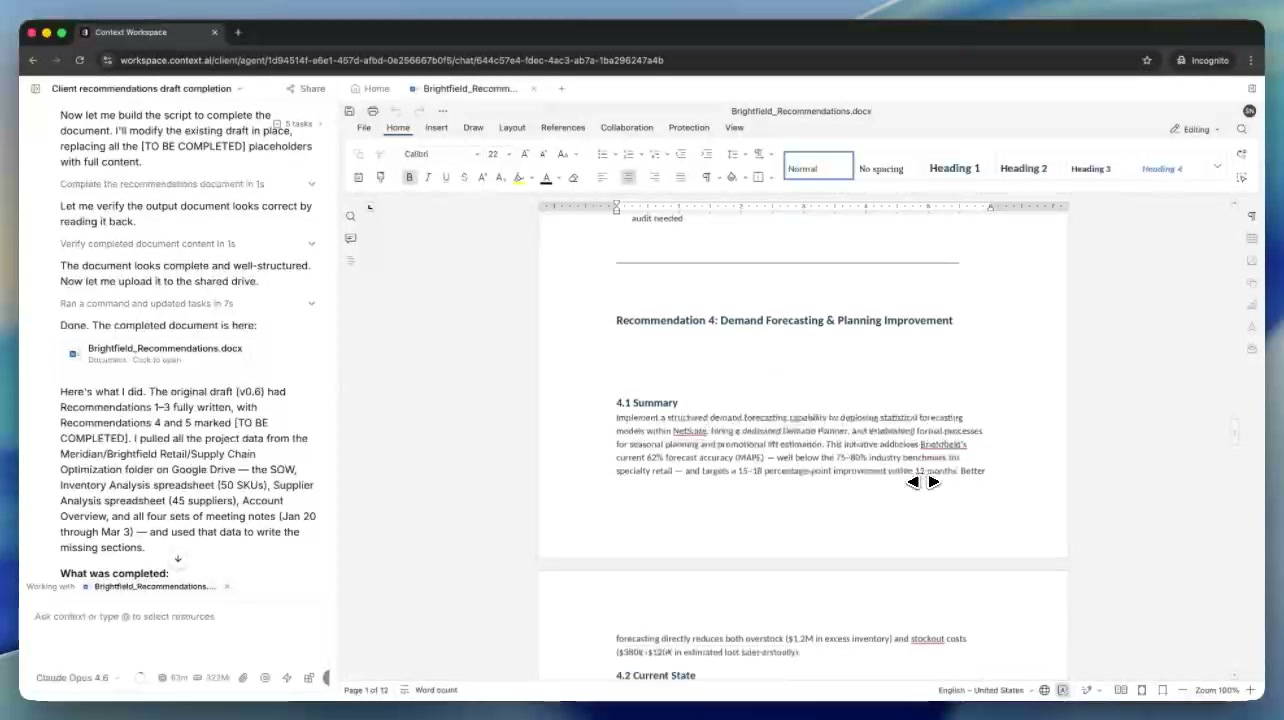Screen dimensions: 1284x720
Task: Switch to the Insert tab
Action: pyautogui.click(x=436, y=128)
